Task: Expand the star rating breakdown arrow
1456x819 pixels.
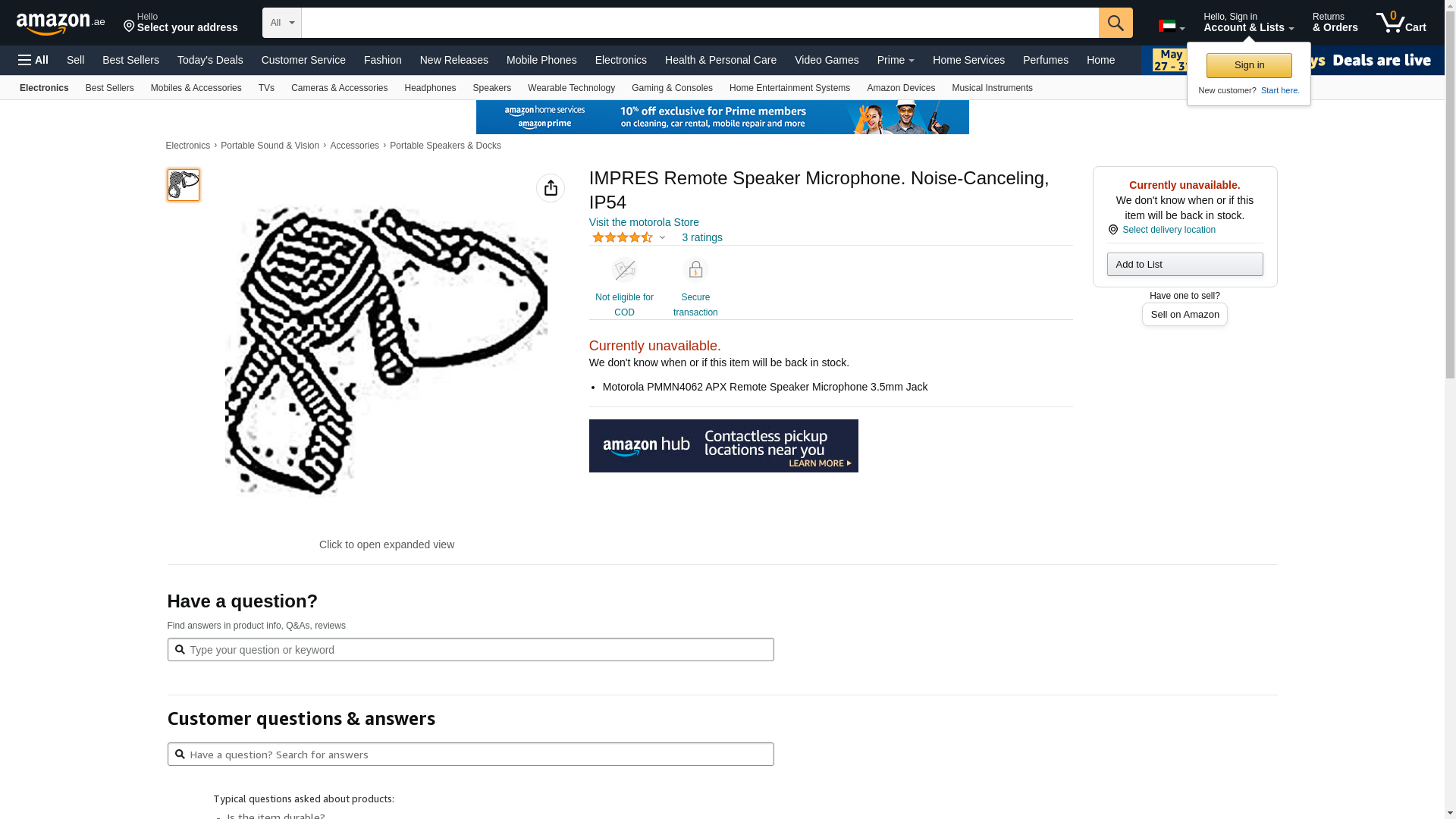Action: [662, 237]
